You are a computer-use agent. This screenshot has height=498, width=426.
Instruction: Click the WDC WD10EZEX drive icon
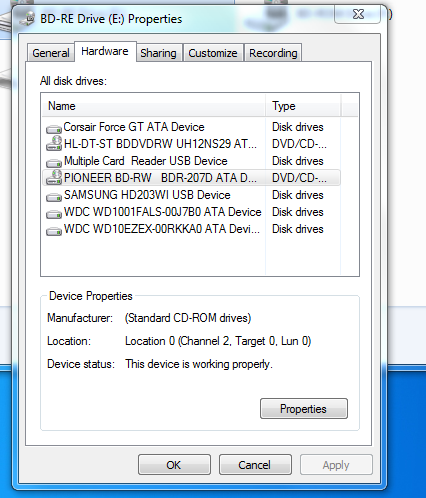point(54,230)
